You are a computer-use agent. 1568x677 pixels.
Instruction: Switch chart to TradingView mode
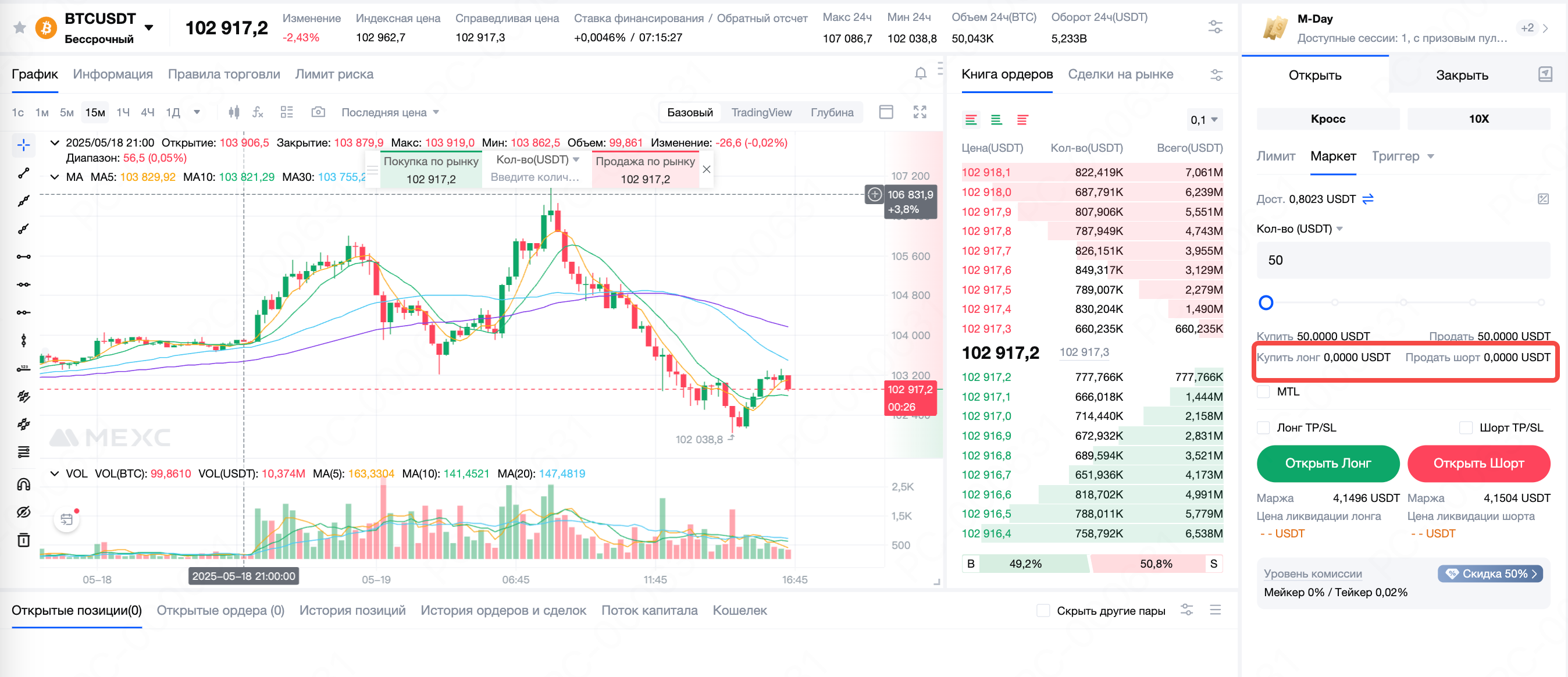(x=761, y=112)
